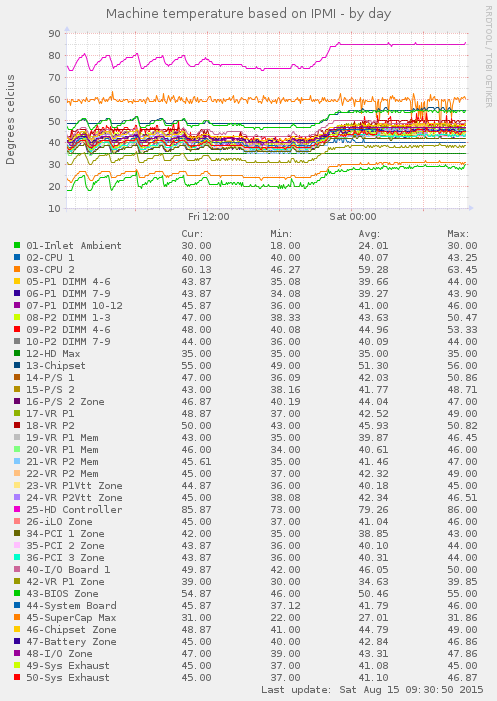Click the red 09-P2 DIMM 4-6 swatch
Image resolution: width=497 pixels, height=701 pixels.
coord(17,329)
